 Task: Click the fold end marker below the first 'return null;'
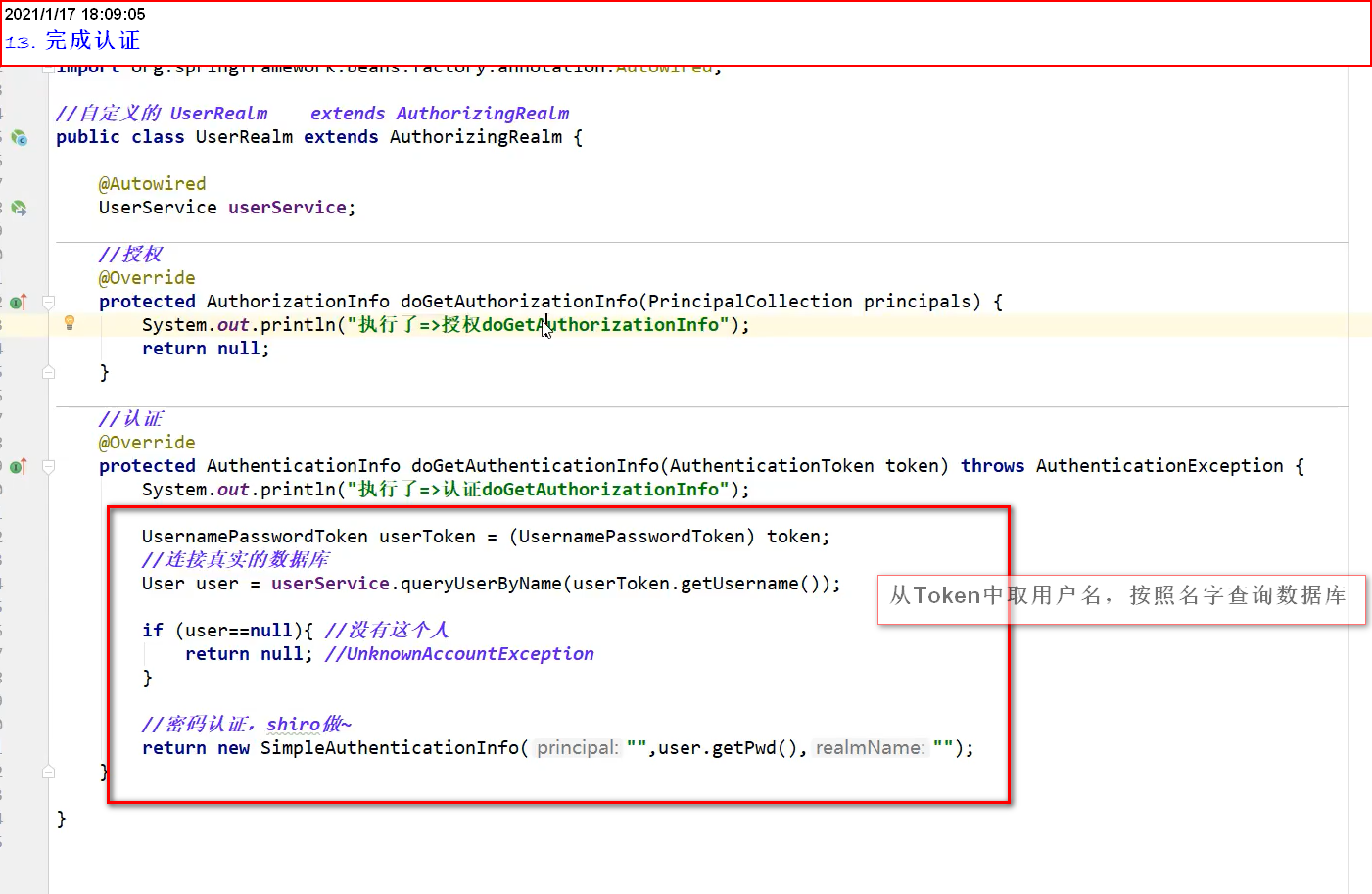48,372
